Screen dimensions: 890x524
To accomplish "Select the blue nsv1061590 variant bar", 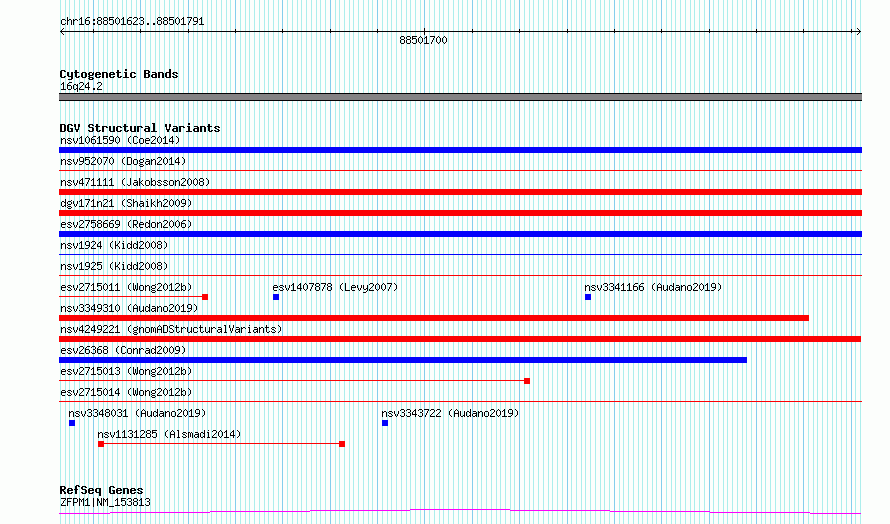I will [460, 150].
